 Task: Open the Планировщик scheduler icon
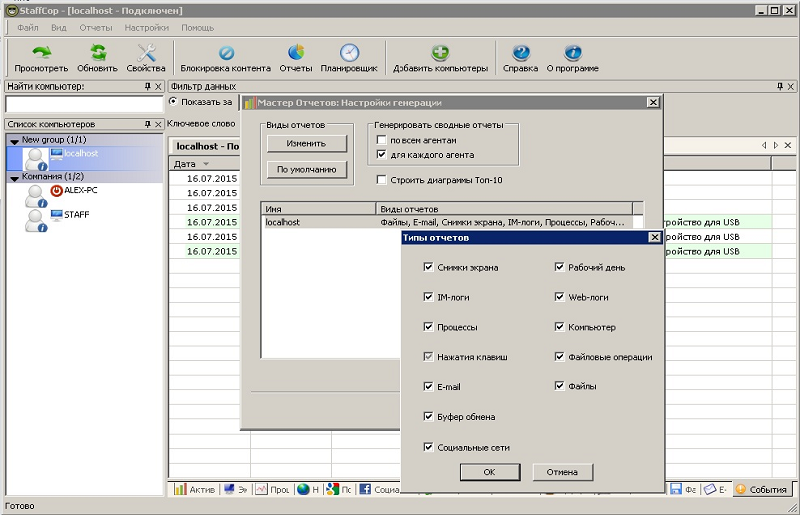click(349, 53)
